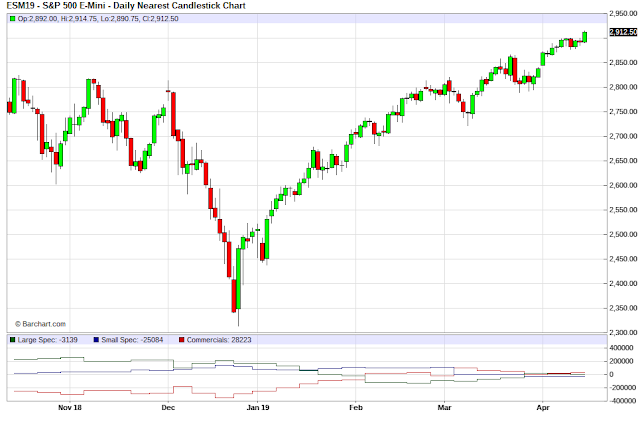640x428 pixels.
Task: Click the Mar date axis label
Action: [x=444, y=407]
